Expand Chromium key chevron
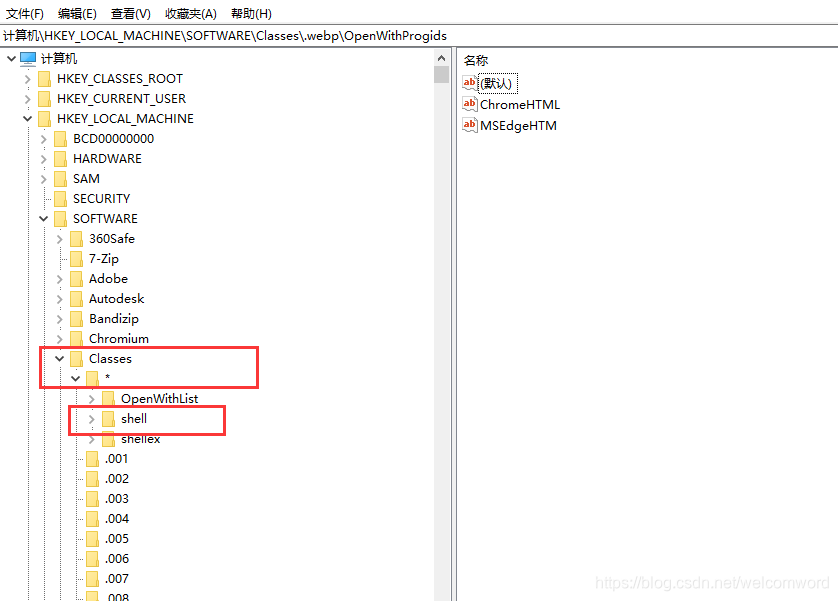 click(x=60, y=339)
